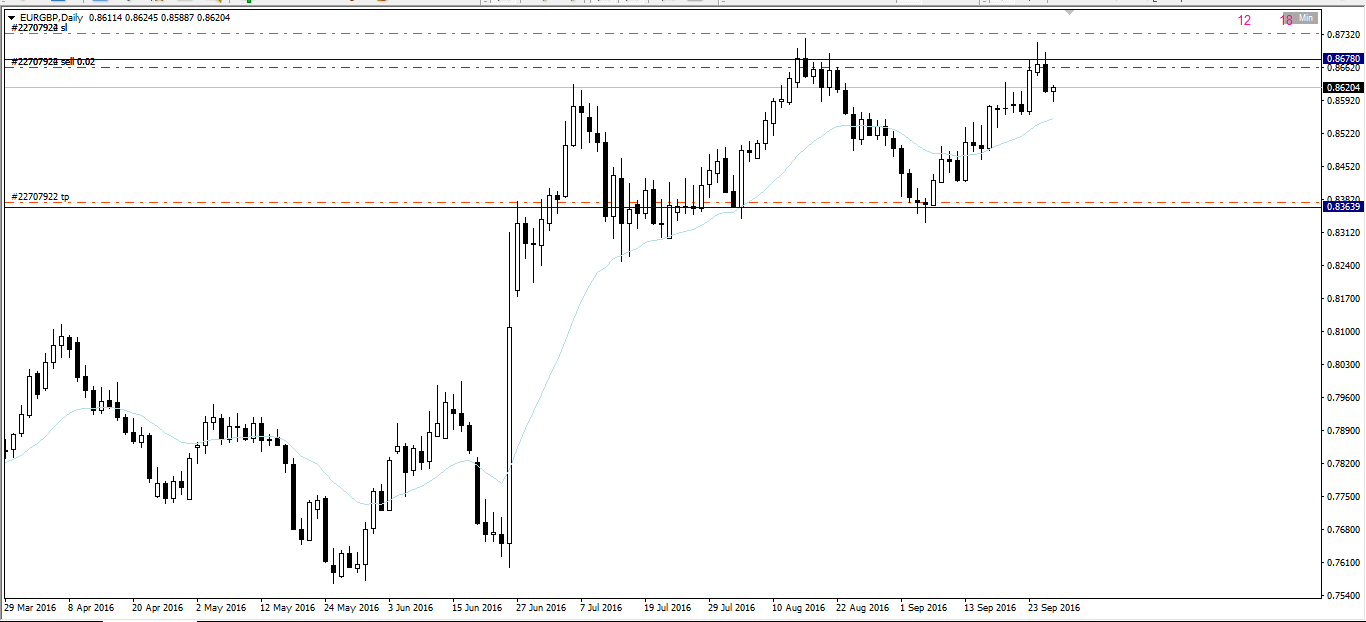Image resolution: width=1366 pixels, height=622 pixels.
Task: Click the 13 Sep 2016 date label
Action: click(x=990, y=607)
